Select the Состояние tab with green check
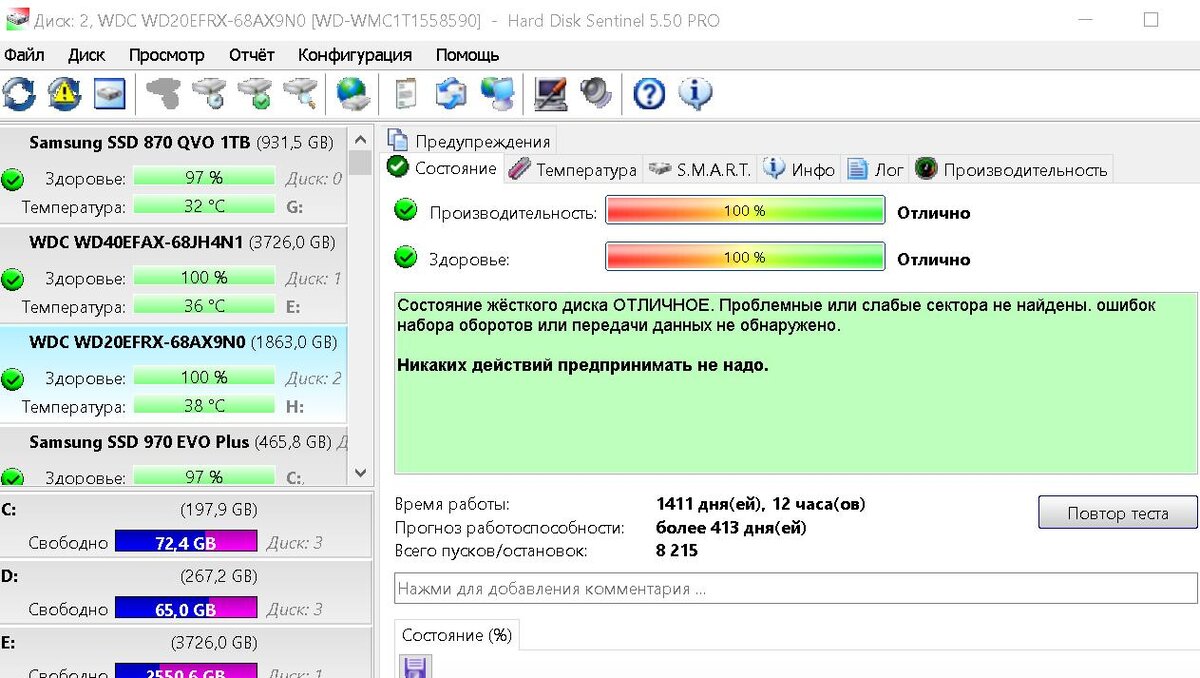Viewport: 1200px width, 678px height. [x=443, y=168]
